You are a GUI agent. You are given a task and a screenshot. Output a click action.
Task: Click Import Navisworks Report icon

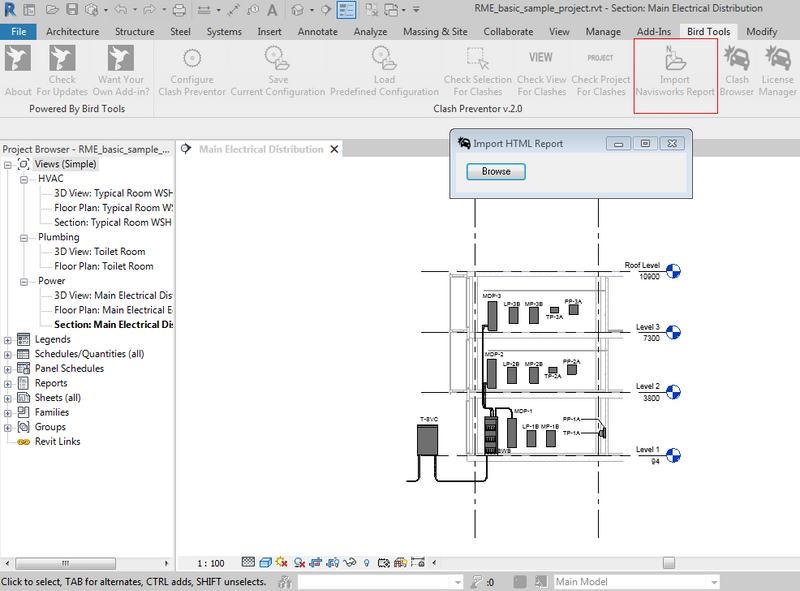pos(675,57)
